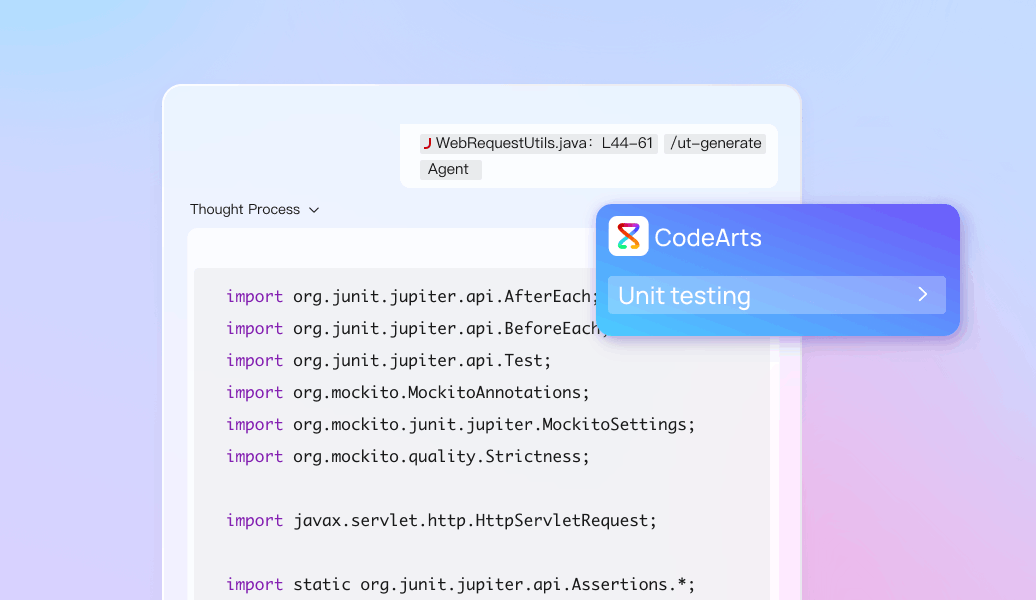This screenshot has height=600, width=1036.
Task: Click the mockito Strictness import line
Action: [408, 456]
